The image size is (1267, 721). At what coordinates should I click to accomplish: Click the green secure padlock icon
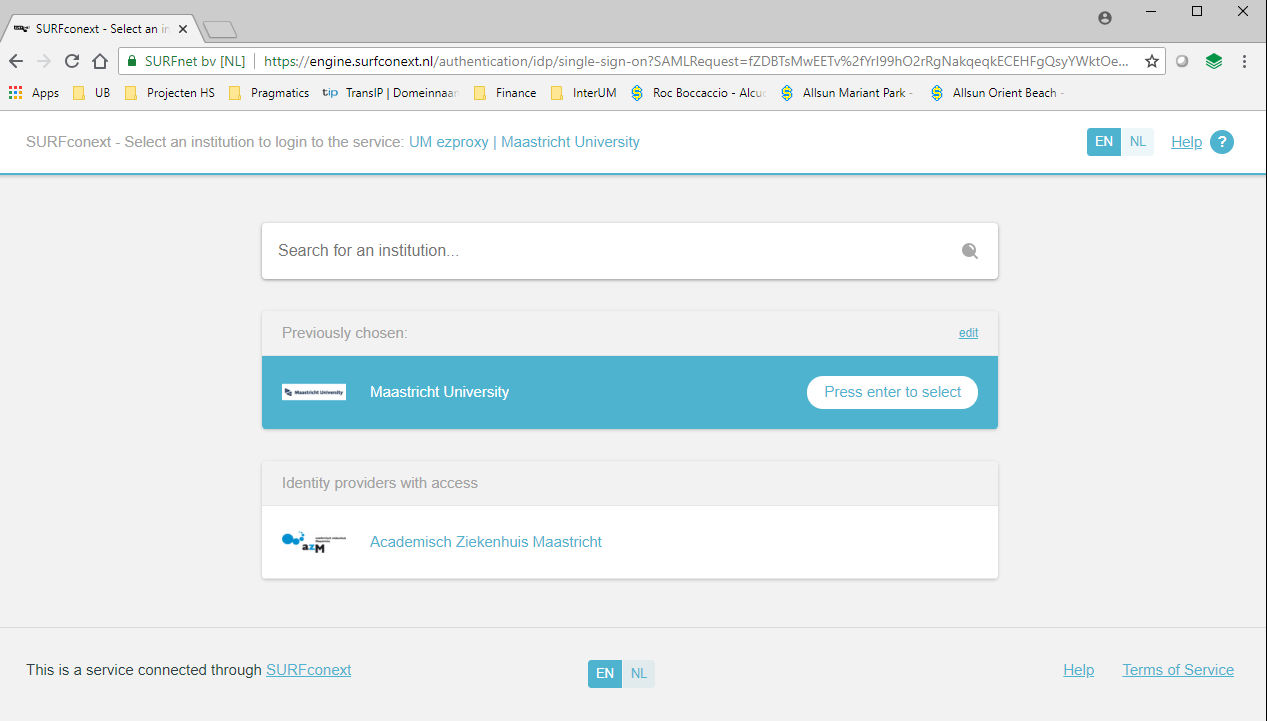point(131,61)
